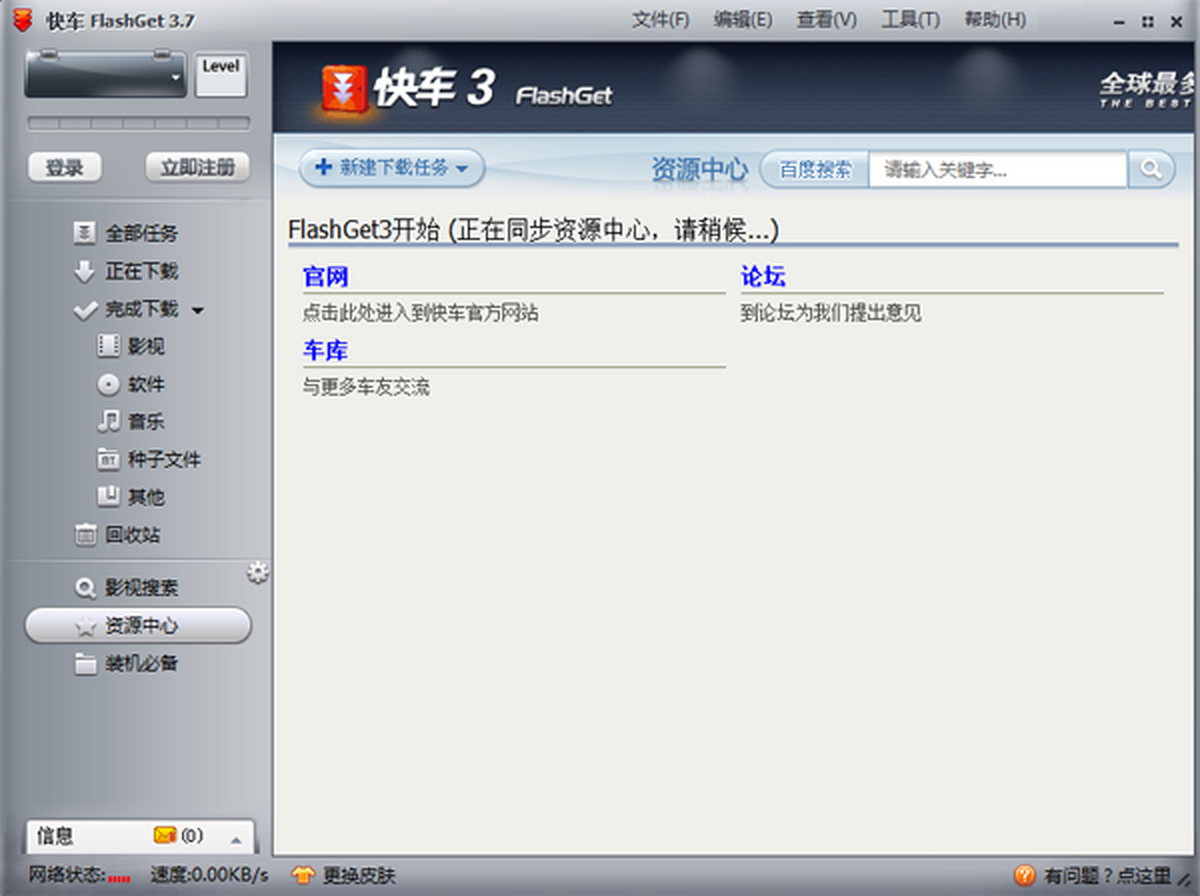
Task: Click the 请输入关键字 search field
Action: click(x=990, y=169)
